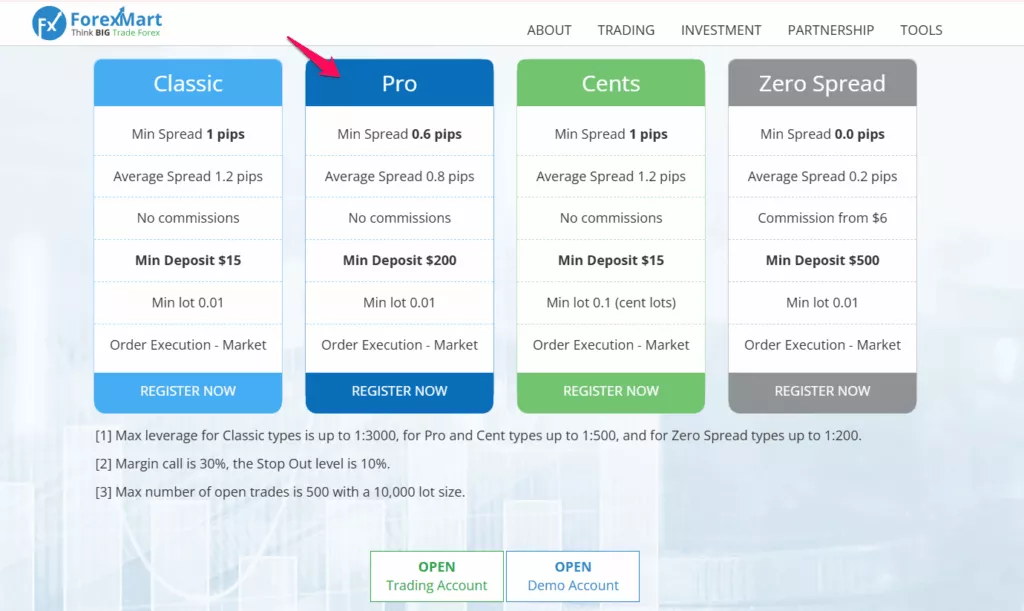Screen dimensions: 1024x611
Task: Select the Zero Spread plan header
Action: [823, 83]
